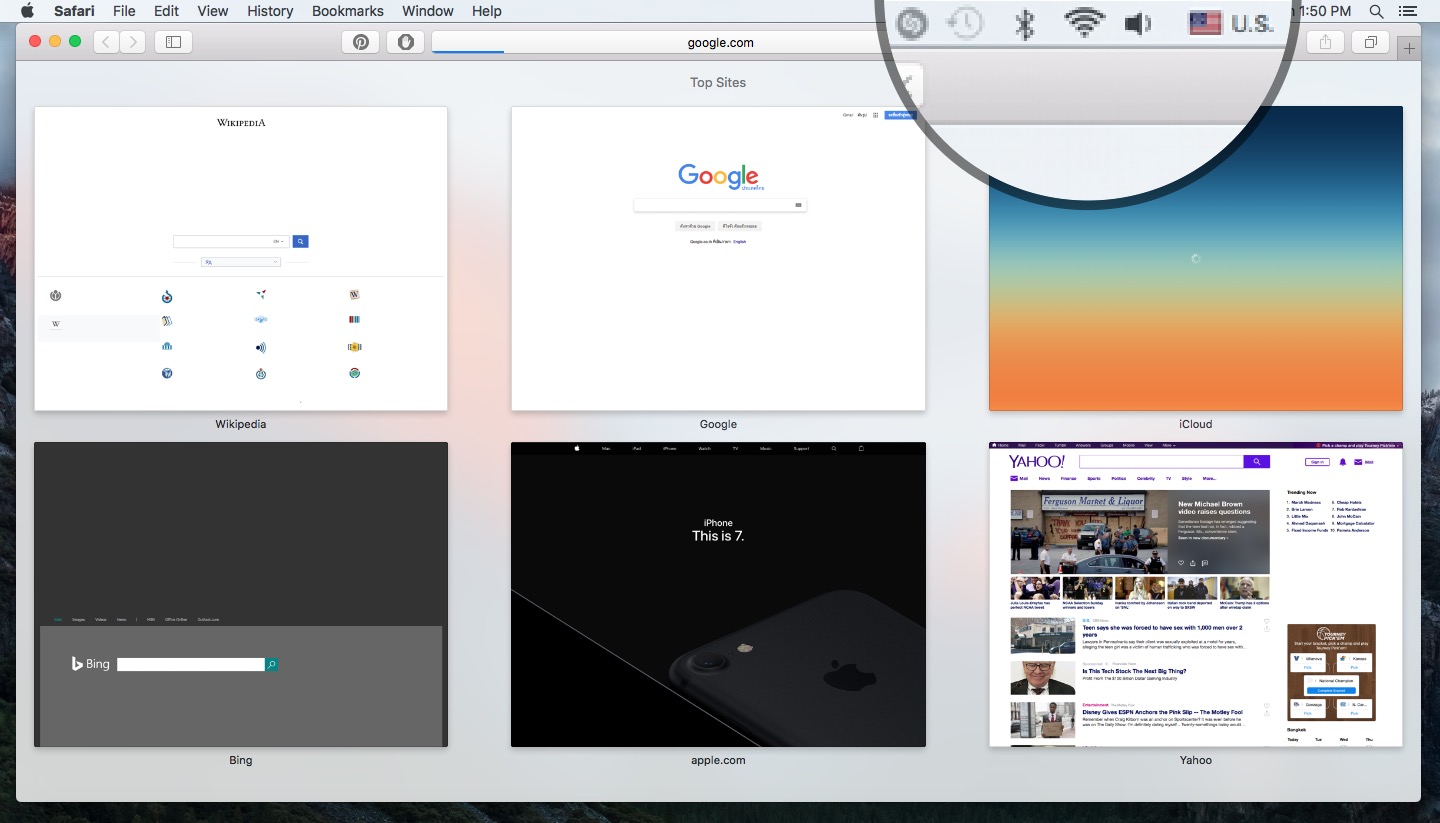Image resolution: width=1440 pixels, height=823 pixels.
Task: Go forward to the next page
Action: [x=133, y=42]
